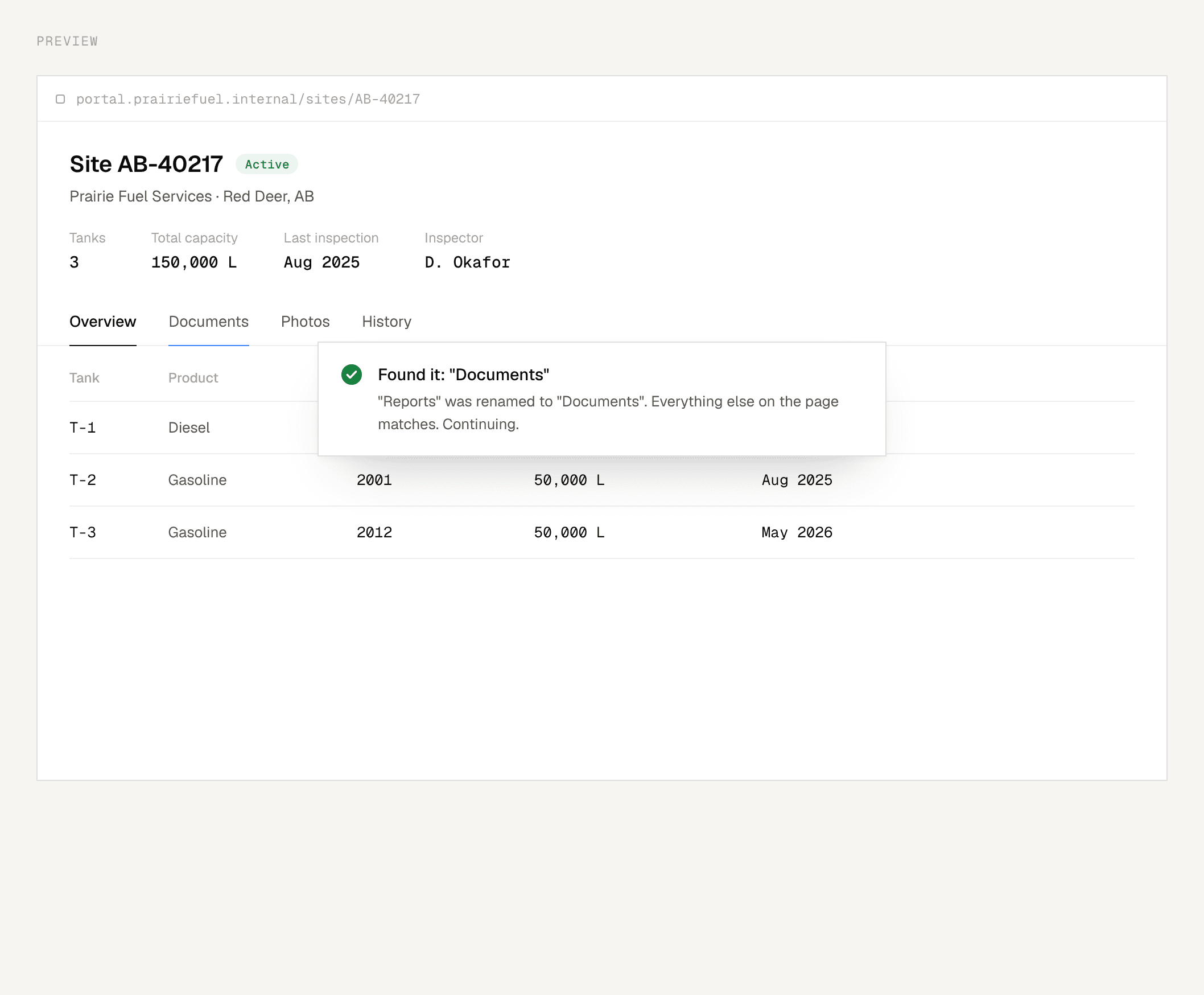The image size is (1204, 995).
Task: Click the Tank column header
Action: pos(84,378)
